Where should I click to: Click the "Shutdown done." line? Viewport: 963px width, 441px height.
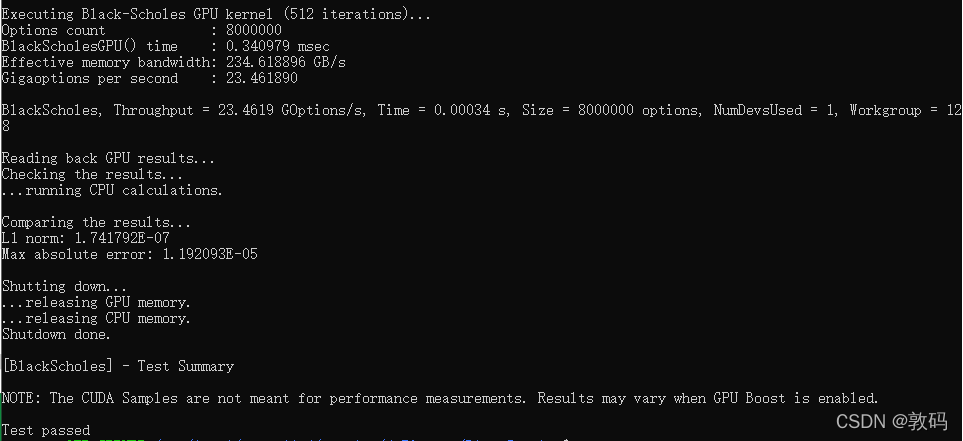[56, 334]
